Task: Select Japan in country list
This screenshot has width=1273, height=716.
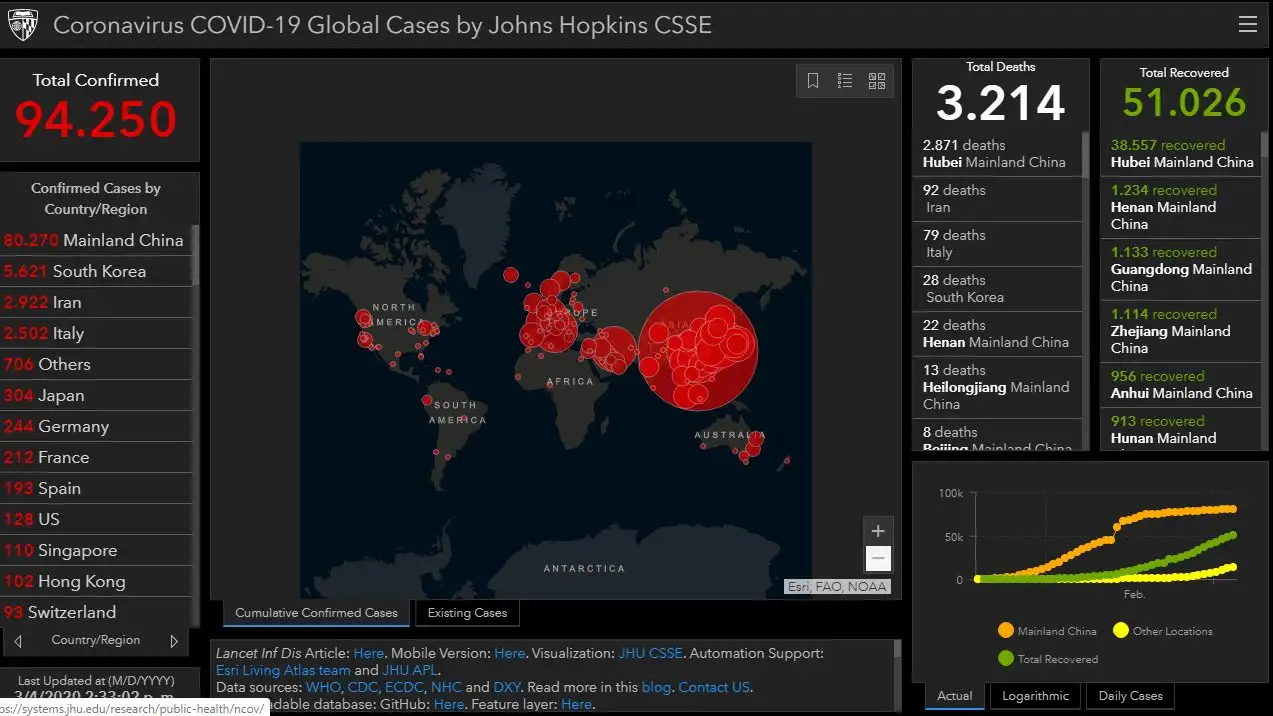Action: click(x=95, y=395)
